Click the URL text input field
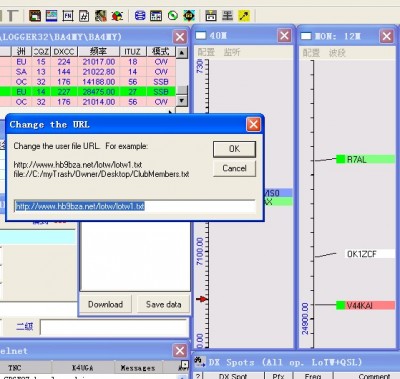Image resolution: width=400 pixels, height=379 pixels. (x=135, y=206)
